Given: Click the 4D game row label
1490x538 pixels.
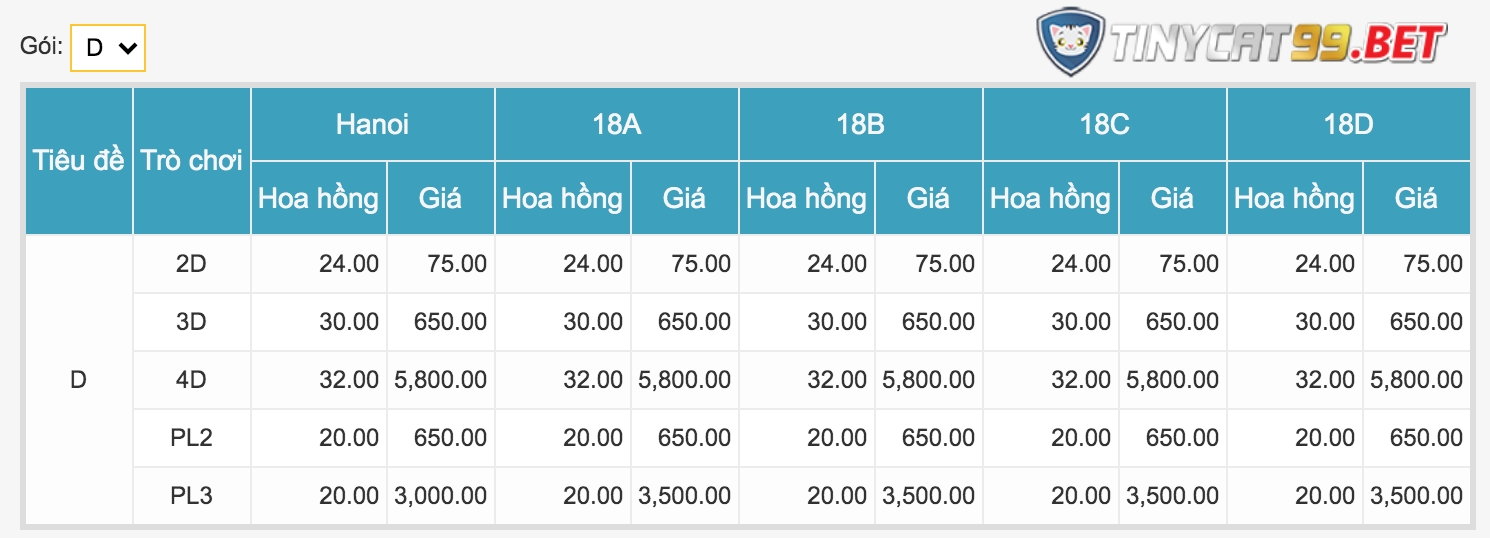Looking at the screenshot, I should pyautogui.click(x=191, y=380).
